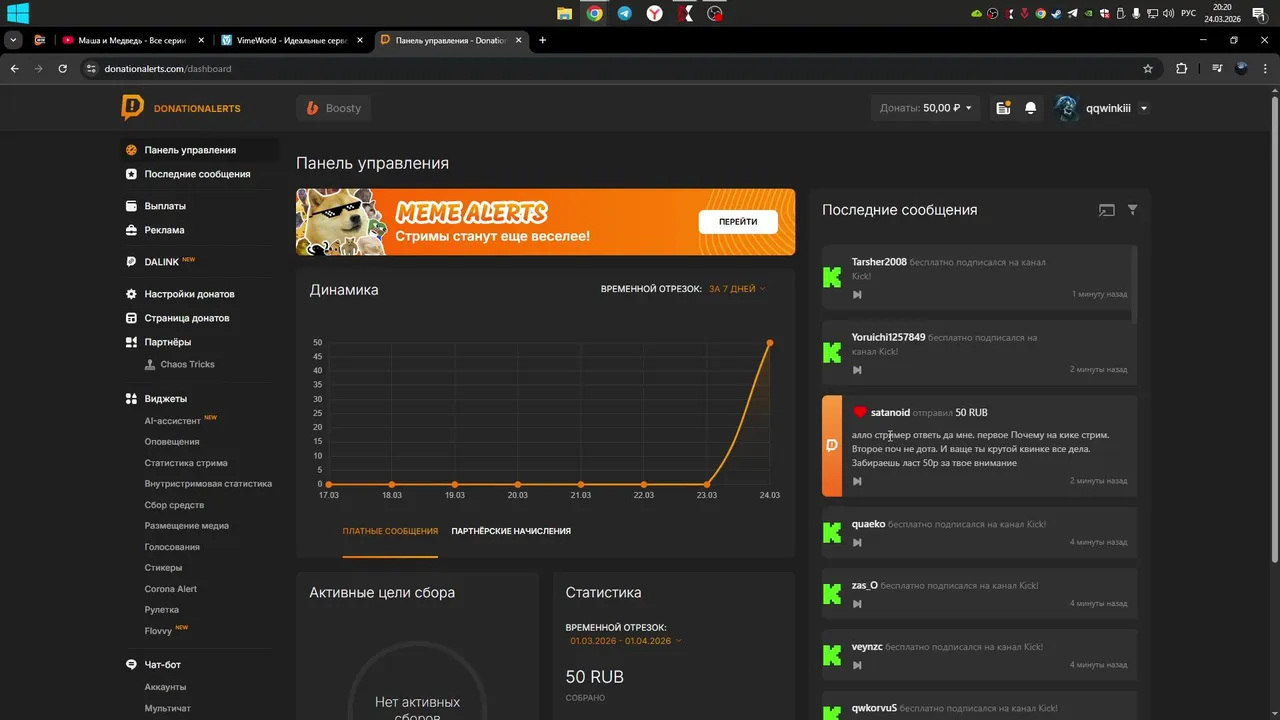
Task: Replay the veynzc subscription alert
Action: point(857,665)
